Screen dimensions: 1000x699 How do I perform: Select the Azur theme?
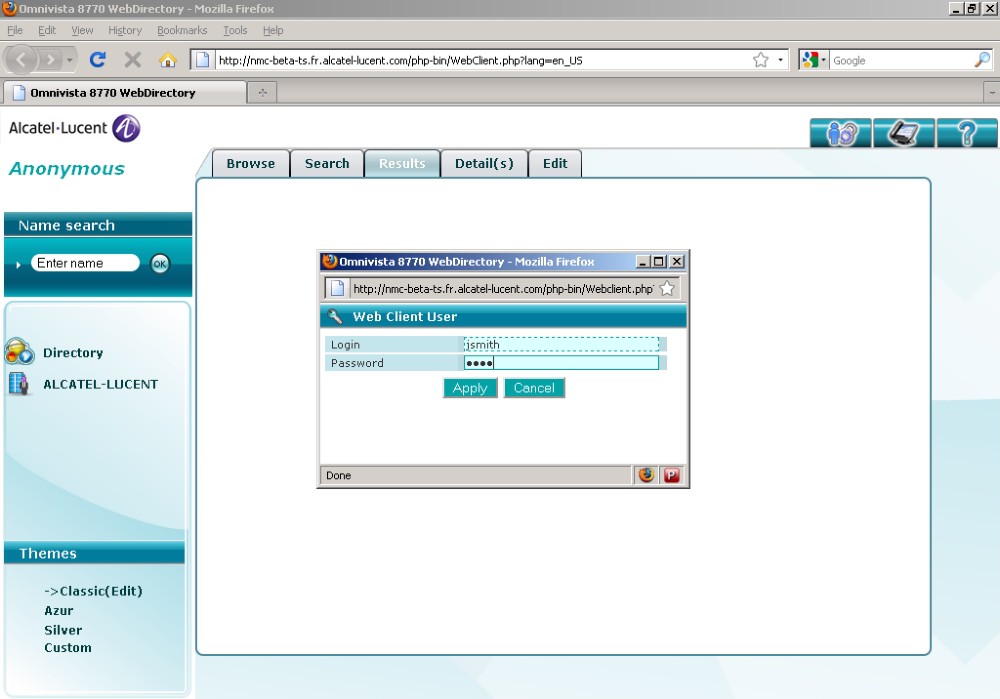tap(59, 610)
